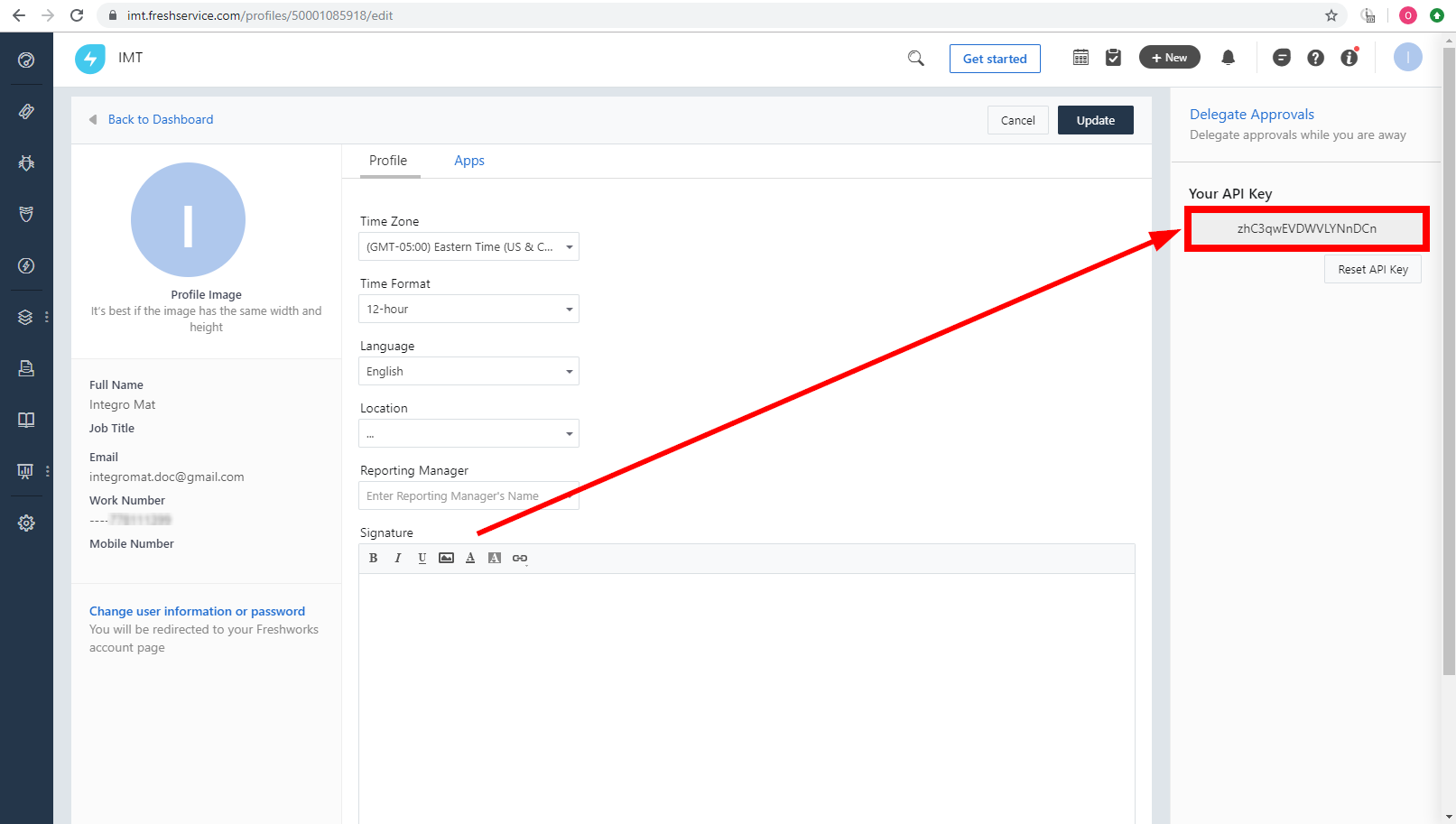Click the Freshservice lightning logo

[90, 59]
